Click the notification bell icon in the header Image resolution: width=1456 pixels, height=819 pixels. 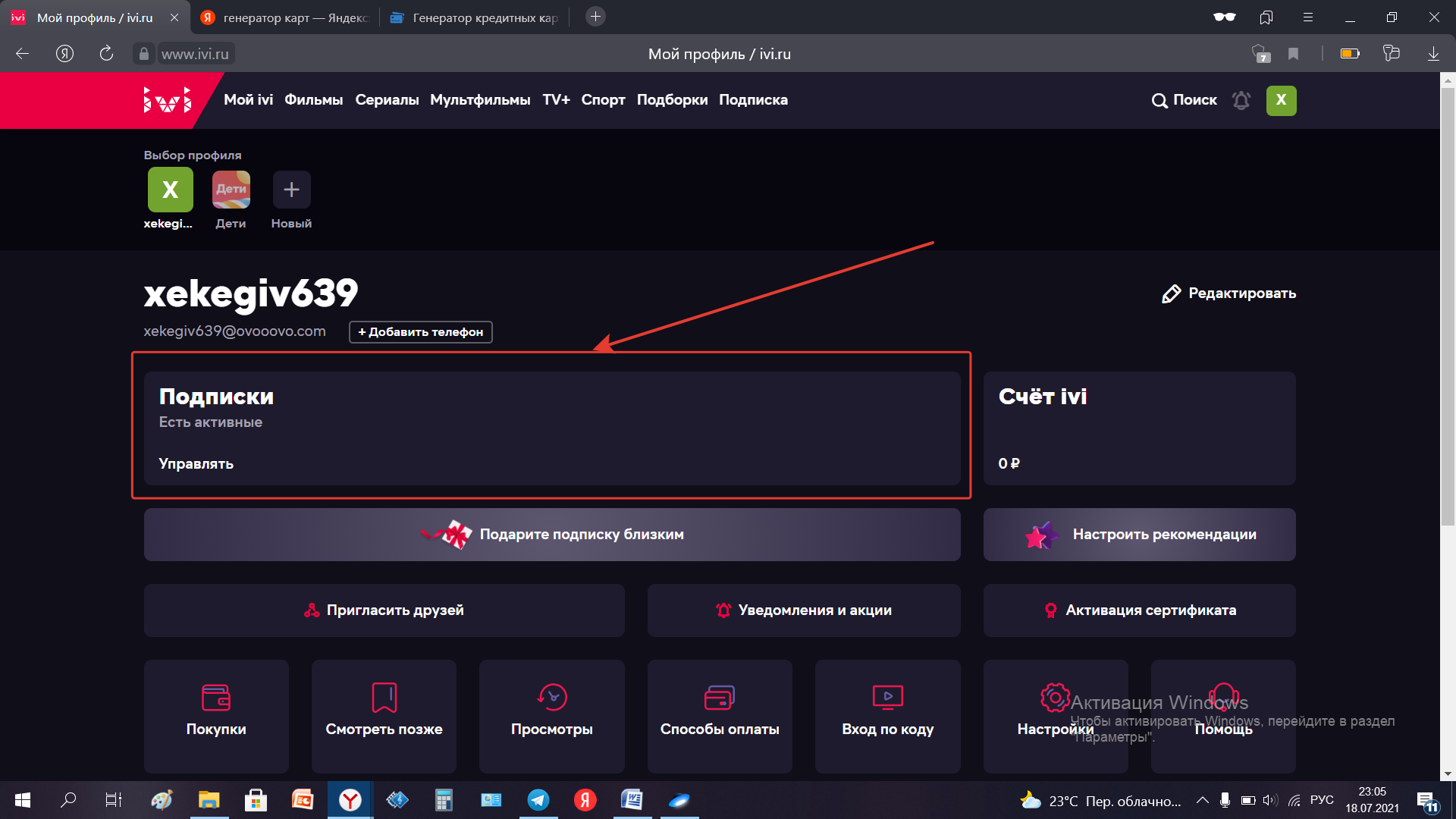1241,100
